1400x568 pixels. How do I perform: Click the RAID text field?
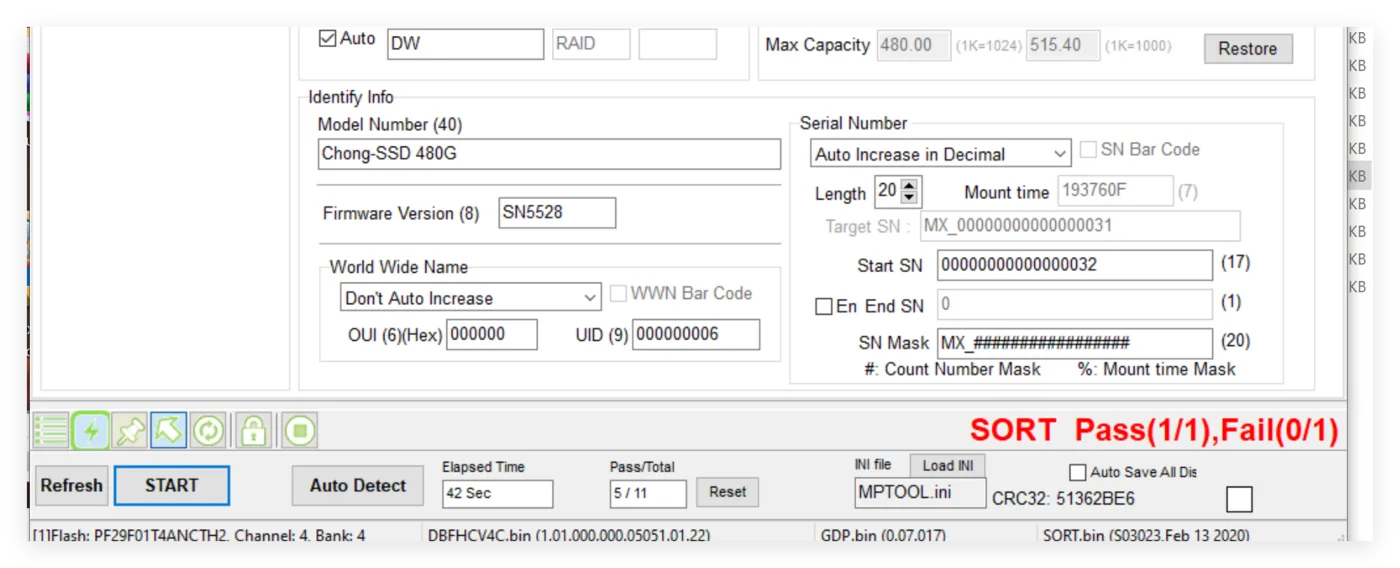pyautogui.click(x=591, y=44)
